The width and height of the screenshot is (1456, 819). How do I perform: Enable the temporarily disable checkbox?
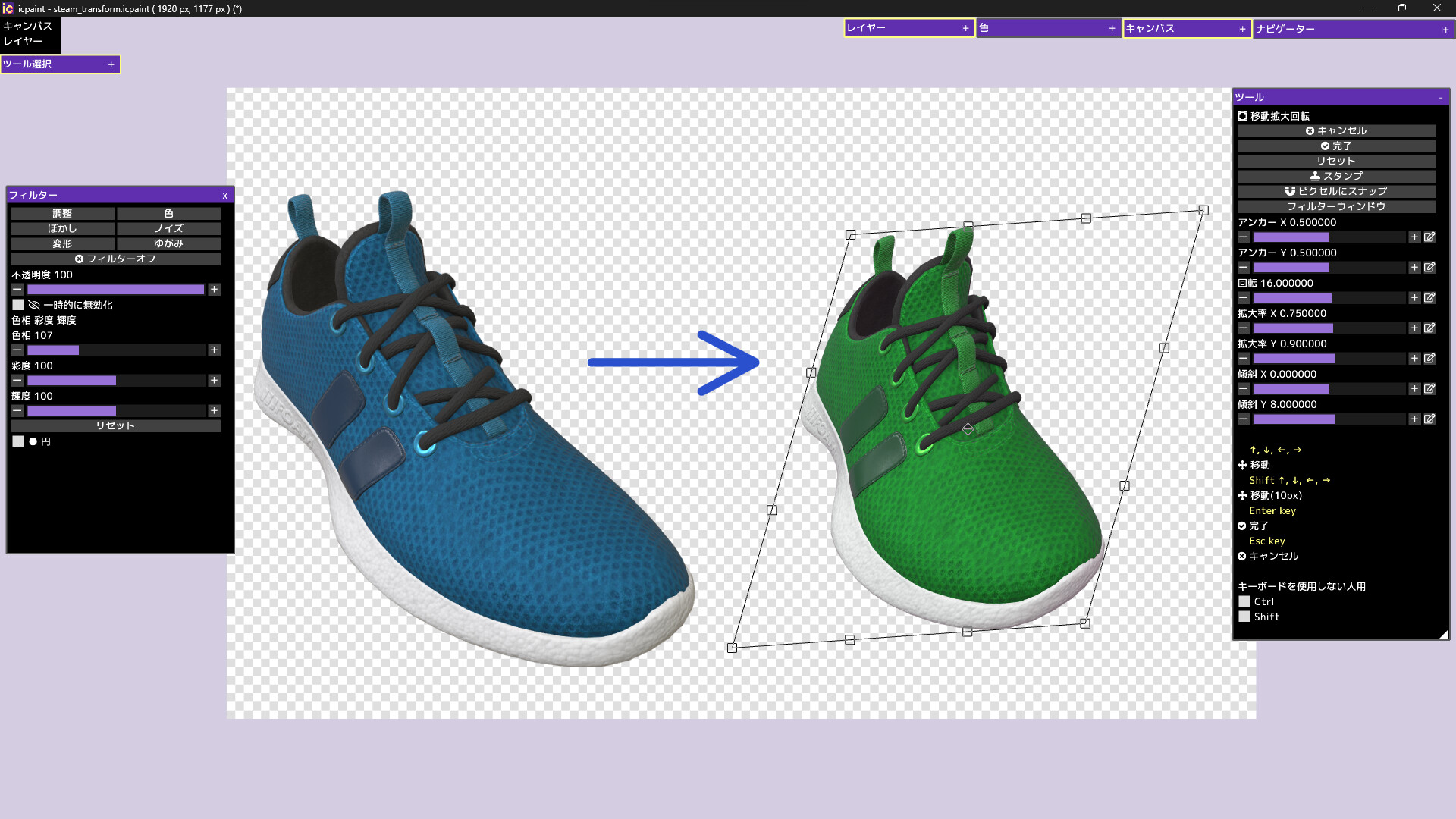[18, 305]
